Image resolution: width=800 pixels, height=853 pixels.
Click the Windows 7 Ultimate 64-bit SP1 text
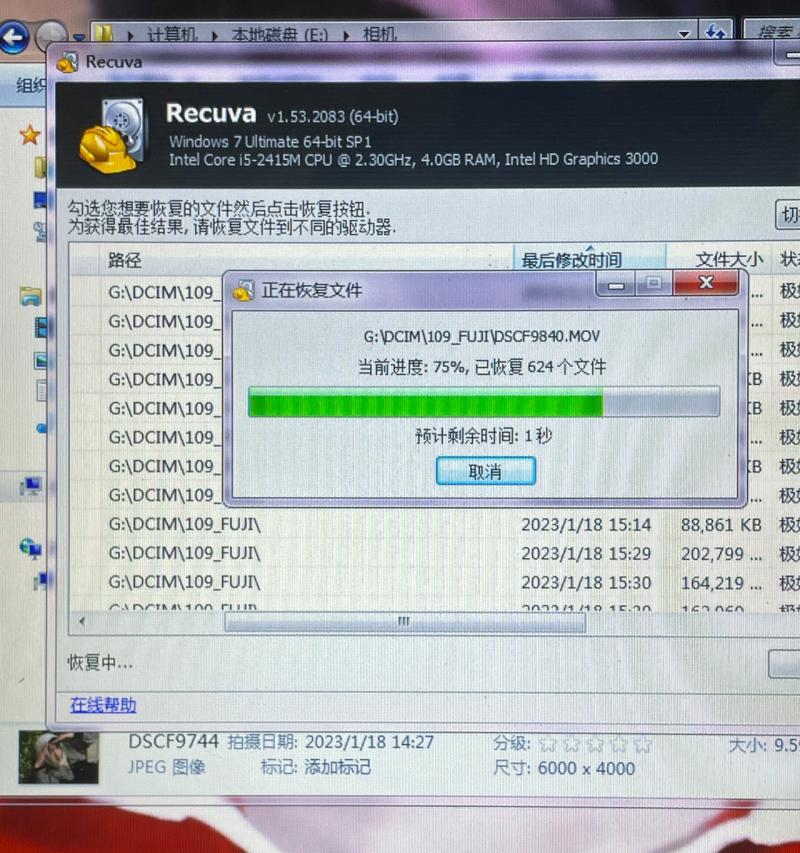pyautogui.click(x=270, y=142)
